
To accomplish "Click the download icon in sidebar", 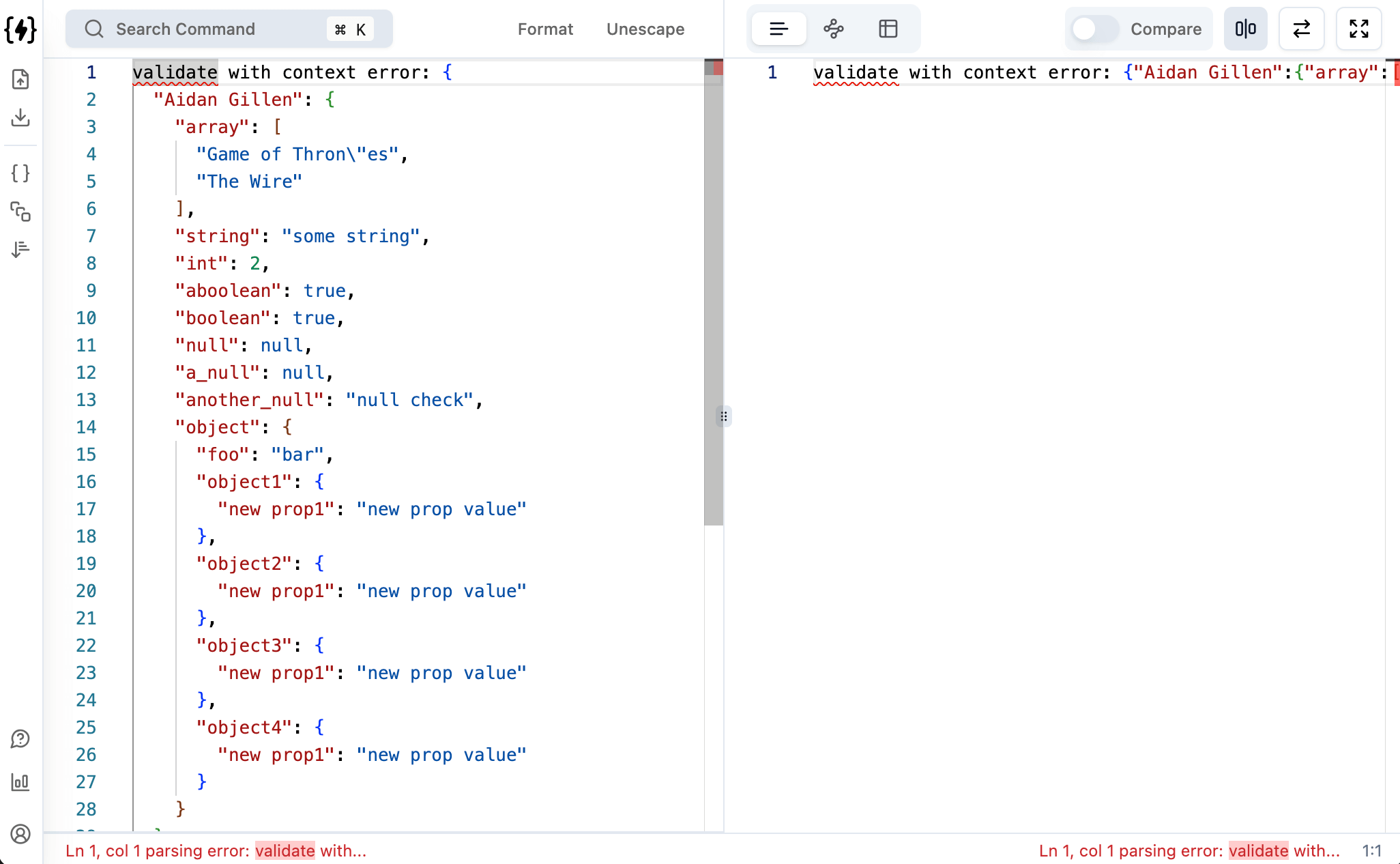I will (x=20, y=118).
